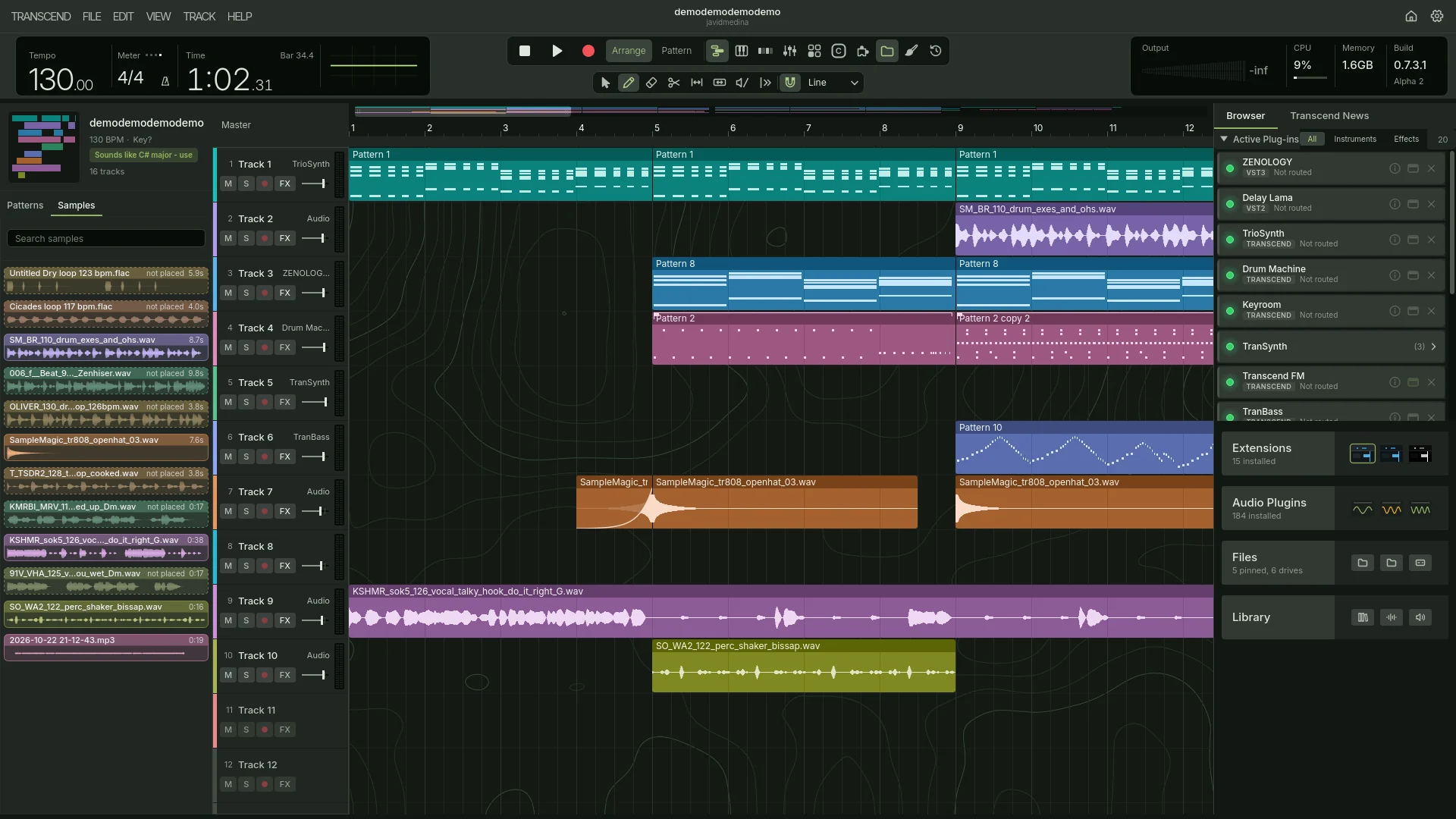Open the Line snap mode dropdown
The image size is (1456, 819).
(x=833, y=83)
